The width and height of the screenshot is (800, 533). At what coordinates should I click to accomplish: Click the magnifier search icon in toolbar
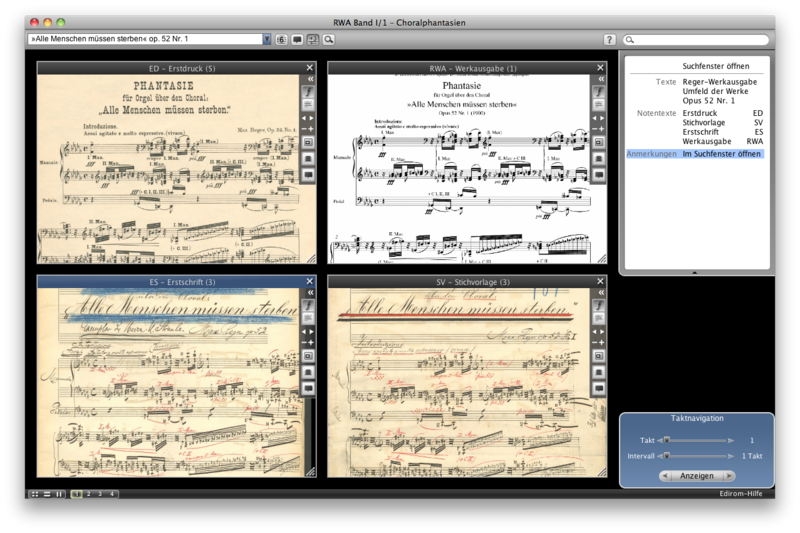(x=328, y=39)
